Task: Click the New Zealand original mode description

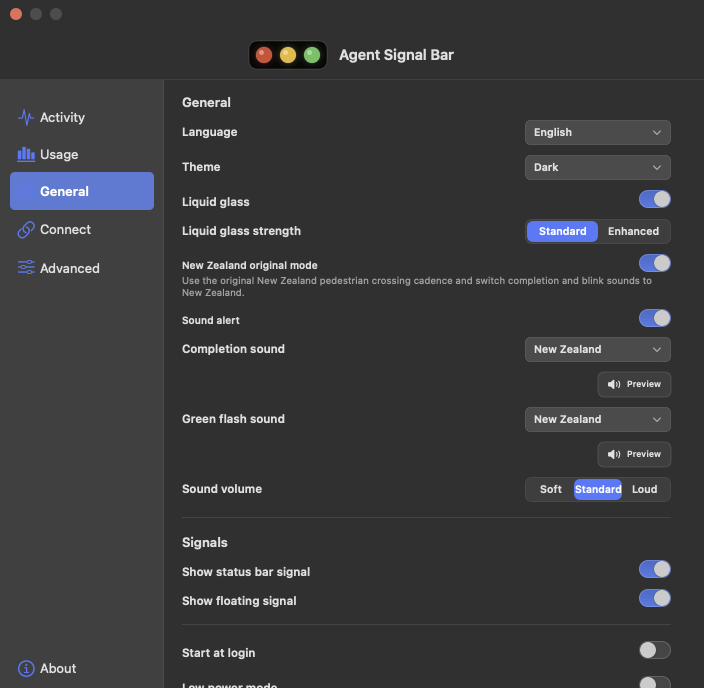Action: (x=417, y=287)
